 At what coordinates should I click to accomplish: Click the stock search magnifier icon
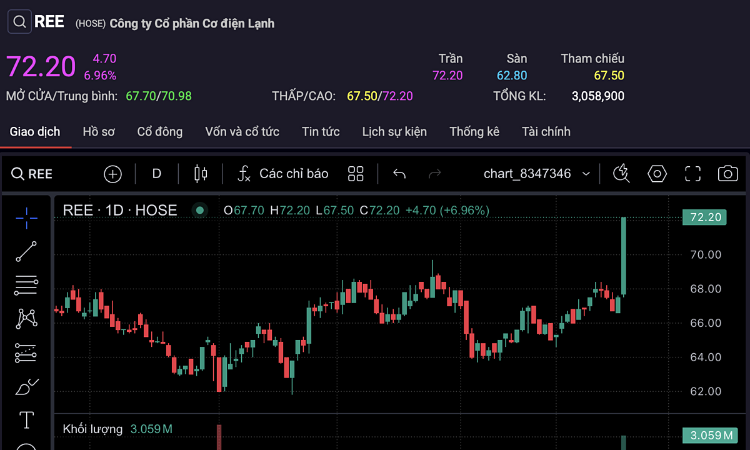click(20, 22)
